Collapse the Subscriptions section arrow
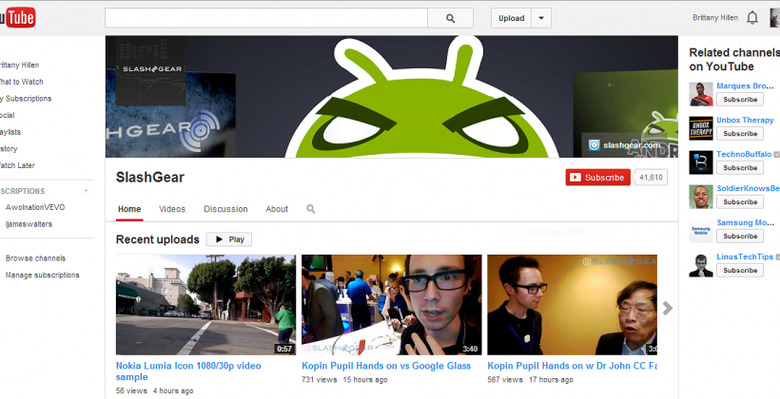 (x=86, y=191)
